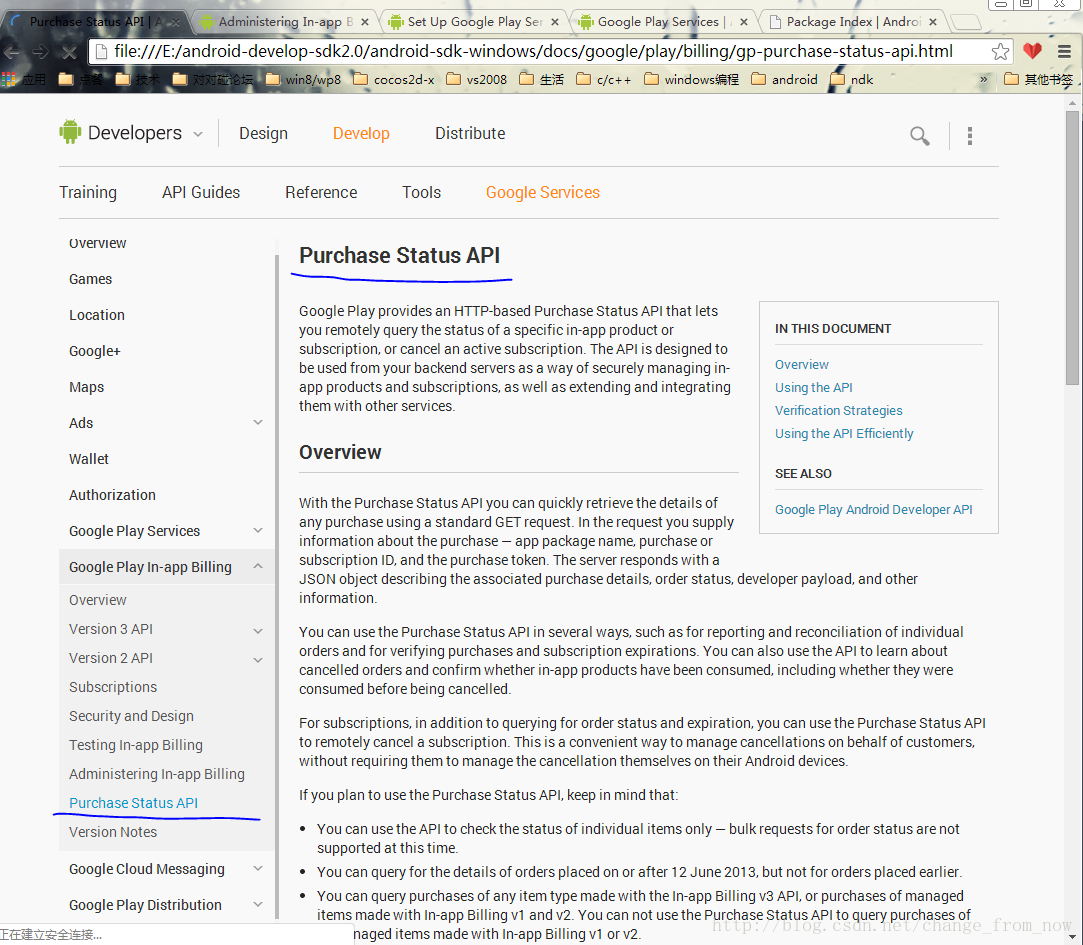Expand the Version 3 API submenu
This screenshot has width=1083, height=945.
click(258, 630)
